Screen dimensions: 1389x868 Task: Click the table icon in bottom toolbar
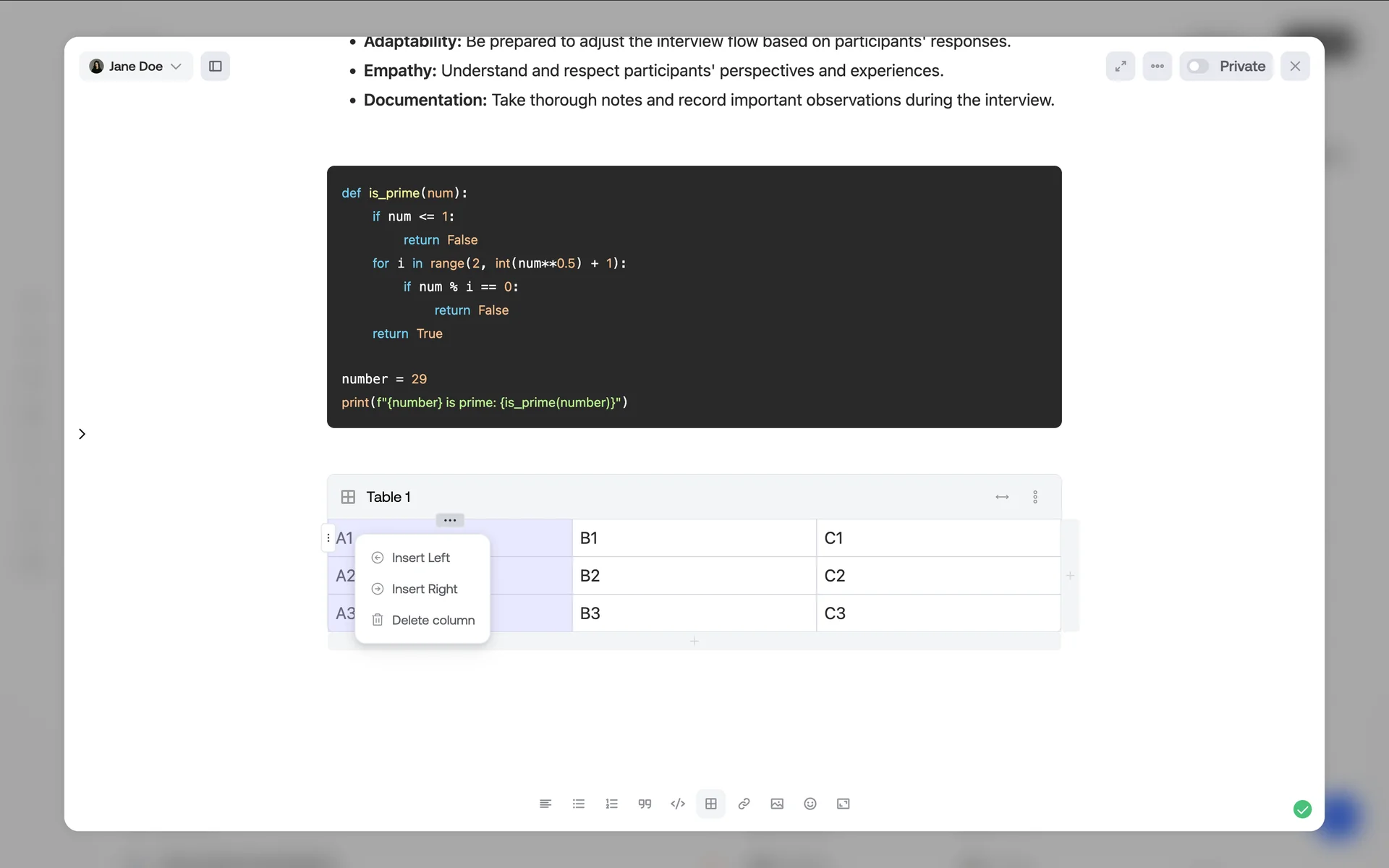click(x=711, y=804)
